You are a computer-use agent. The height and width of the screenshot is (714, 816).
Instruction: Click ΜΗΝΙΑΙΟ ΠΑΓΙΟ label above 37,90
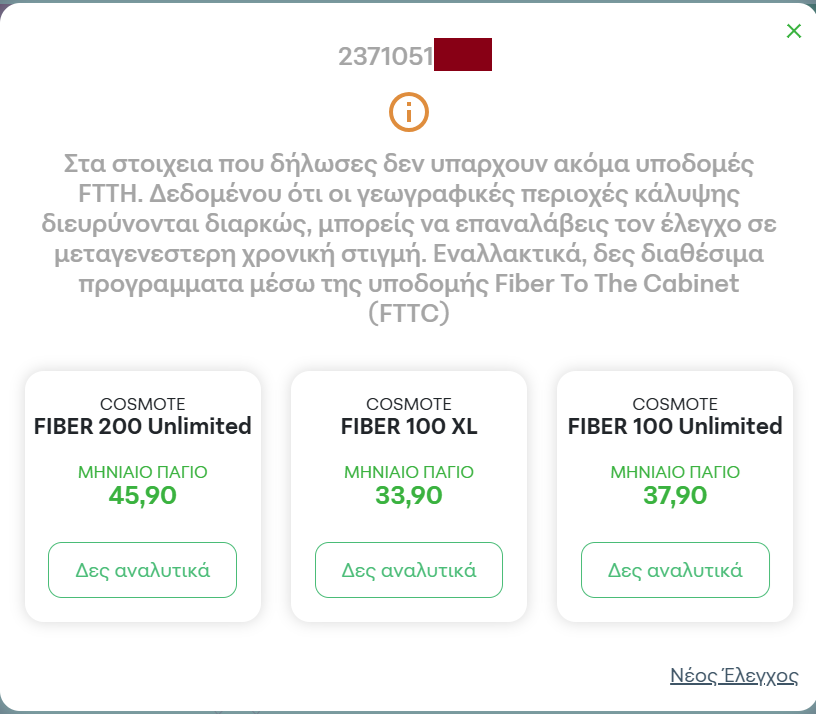675,472
